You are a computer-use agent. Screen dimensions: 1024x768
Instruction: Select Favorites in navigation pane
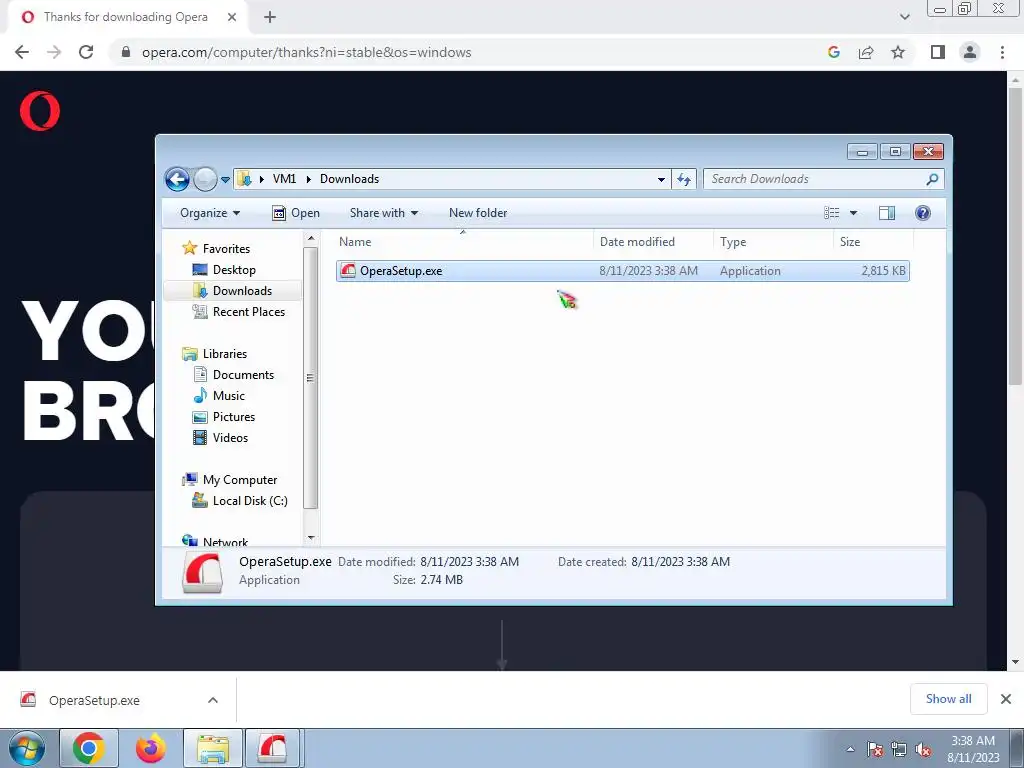(226, 249)
